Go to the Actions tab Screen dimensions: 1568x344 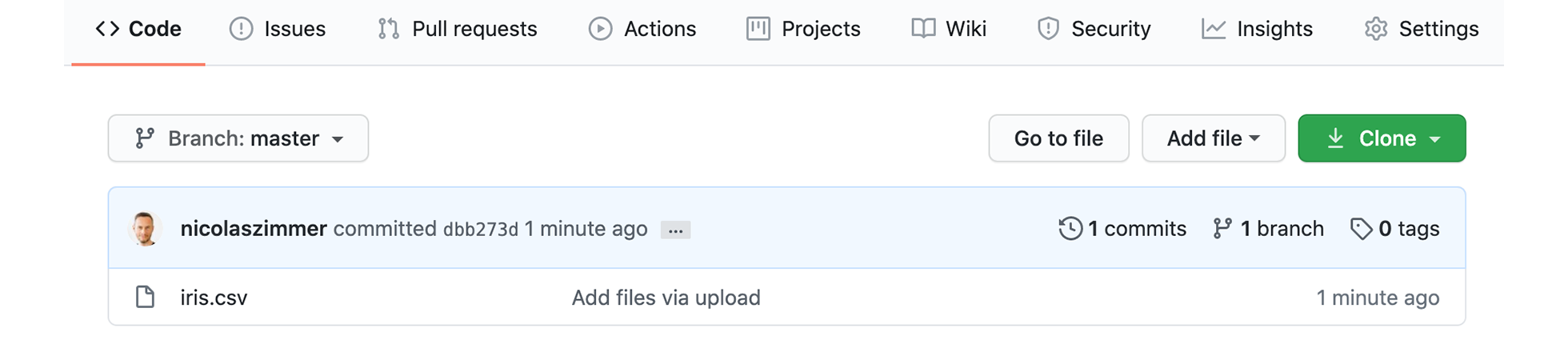click(642, 29)
